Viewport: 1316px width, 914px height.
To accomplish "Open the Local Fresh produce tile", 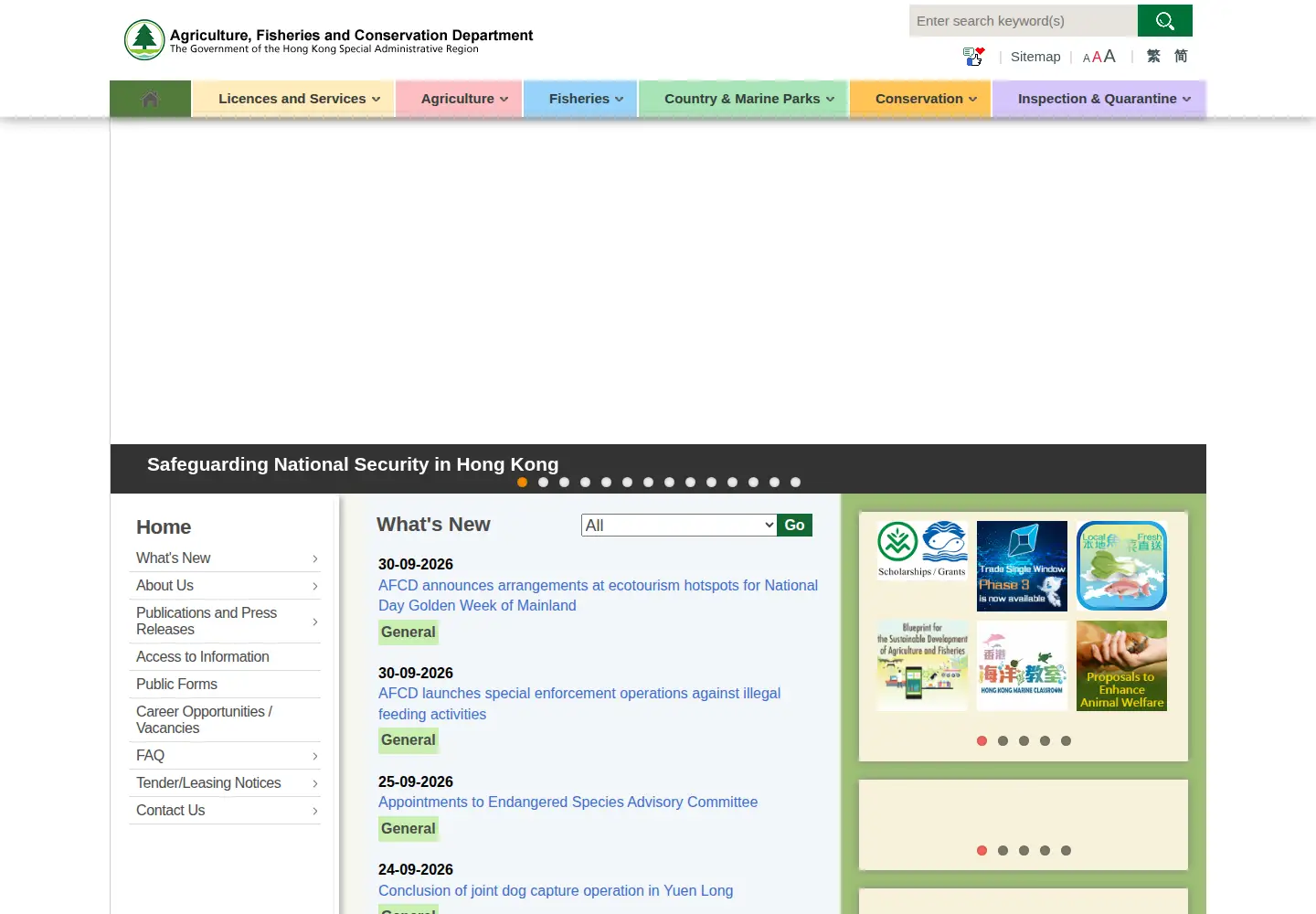I will [x=1121, y=566].
